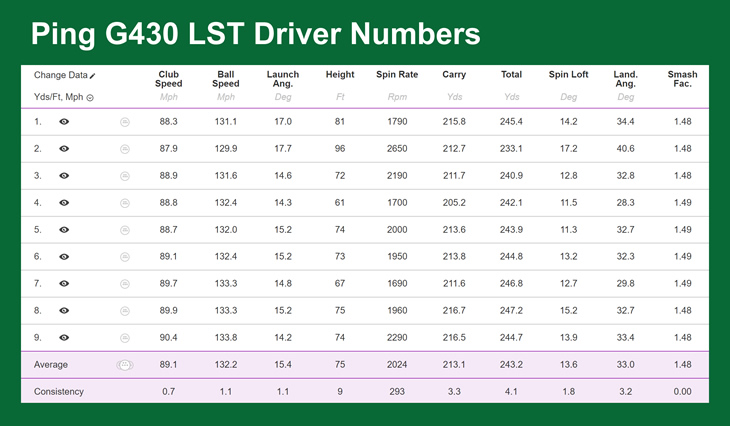730x426 pixels.
Task: Select the Spin Loft column header
Action: click(568, 74)
